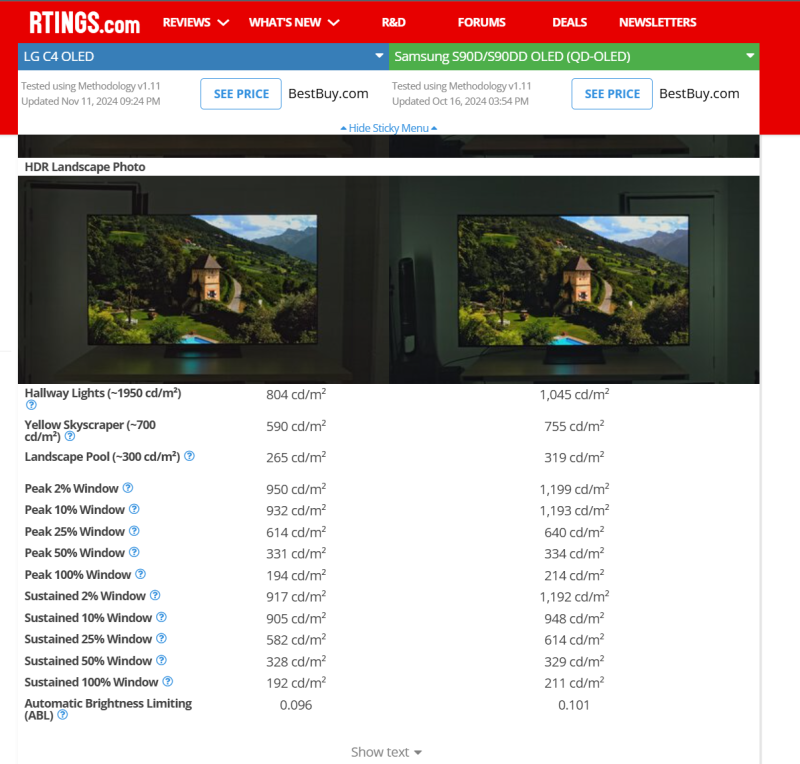Open help icon for Peak 100% Window
Viewport: 800px width, 764px height.
140,574
